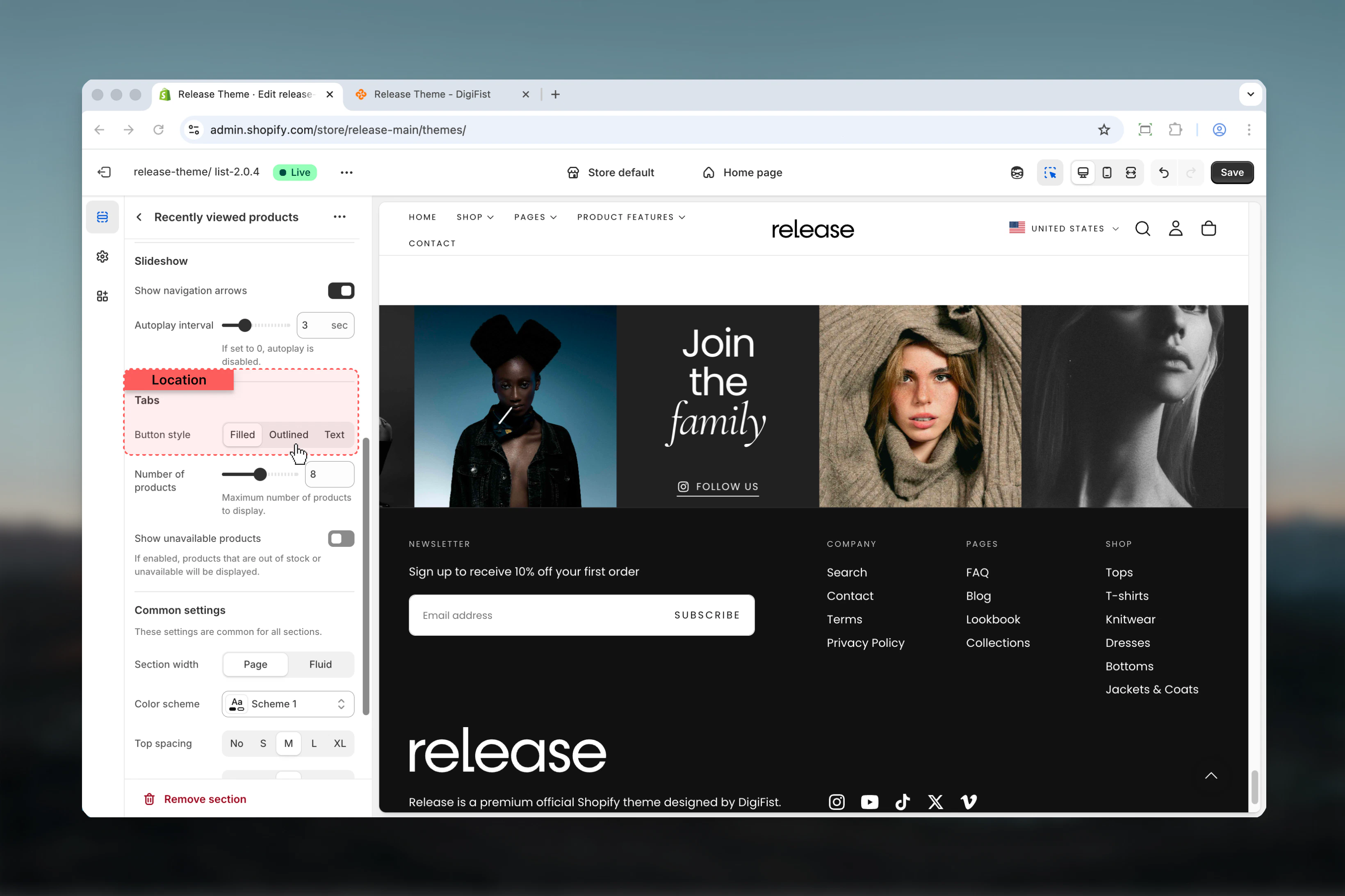Set Top spacing to No
Viewport: 1345px width, 896px height.
[x=237, y=744]
